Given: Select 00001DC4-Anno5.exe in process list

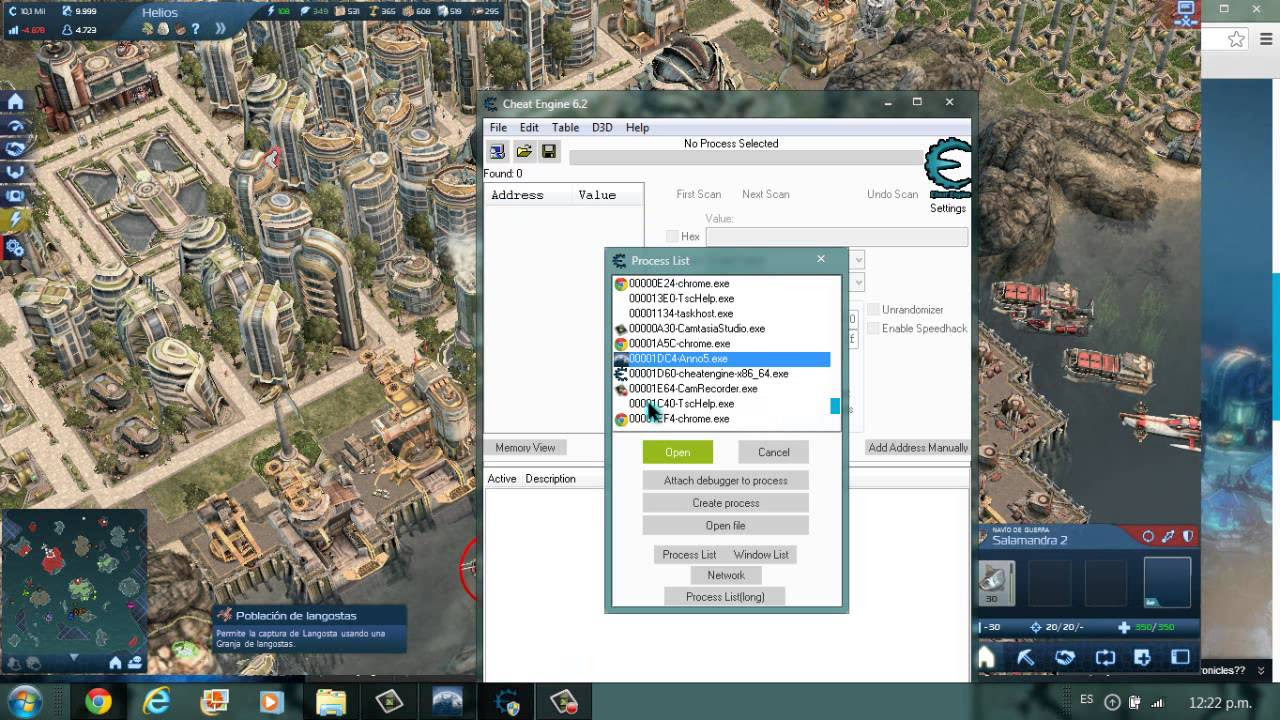Looking at the screenshot, I should pyautogui.click(x=722, y=359).
